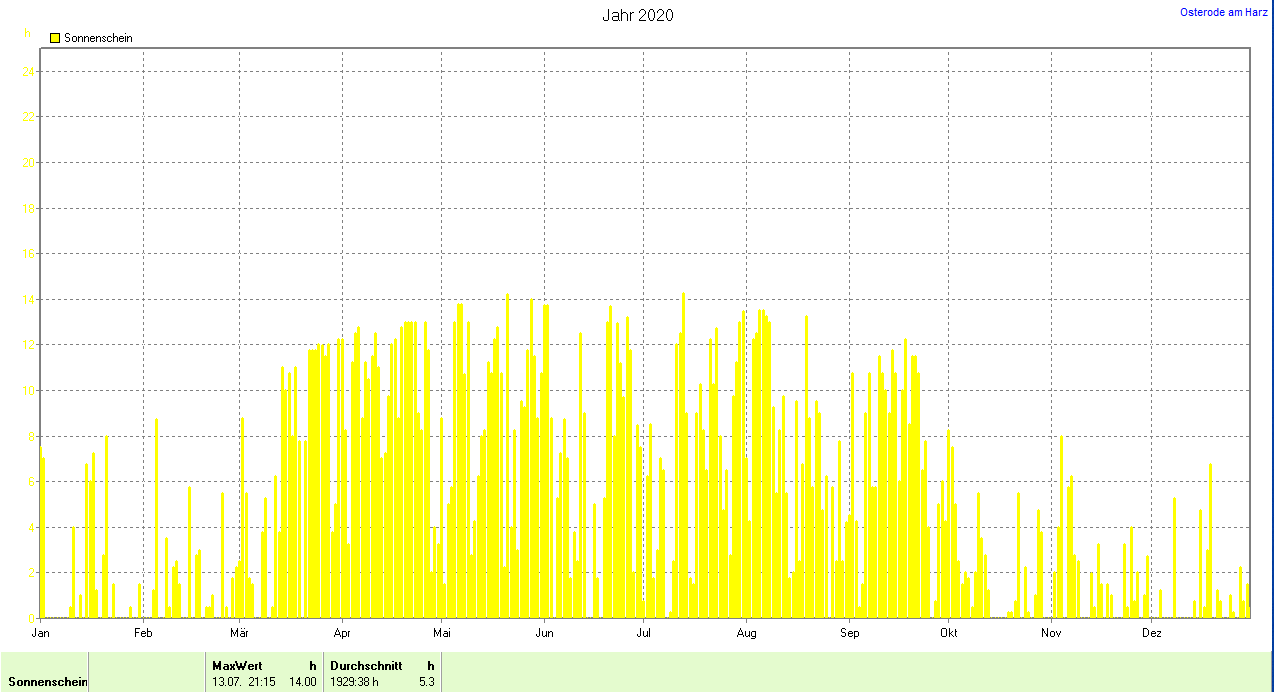Image resolution: width=1274 pixels, height=692 pixels.
Task: Select the Feb label on the x-axis
Action: (143, 633)
